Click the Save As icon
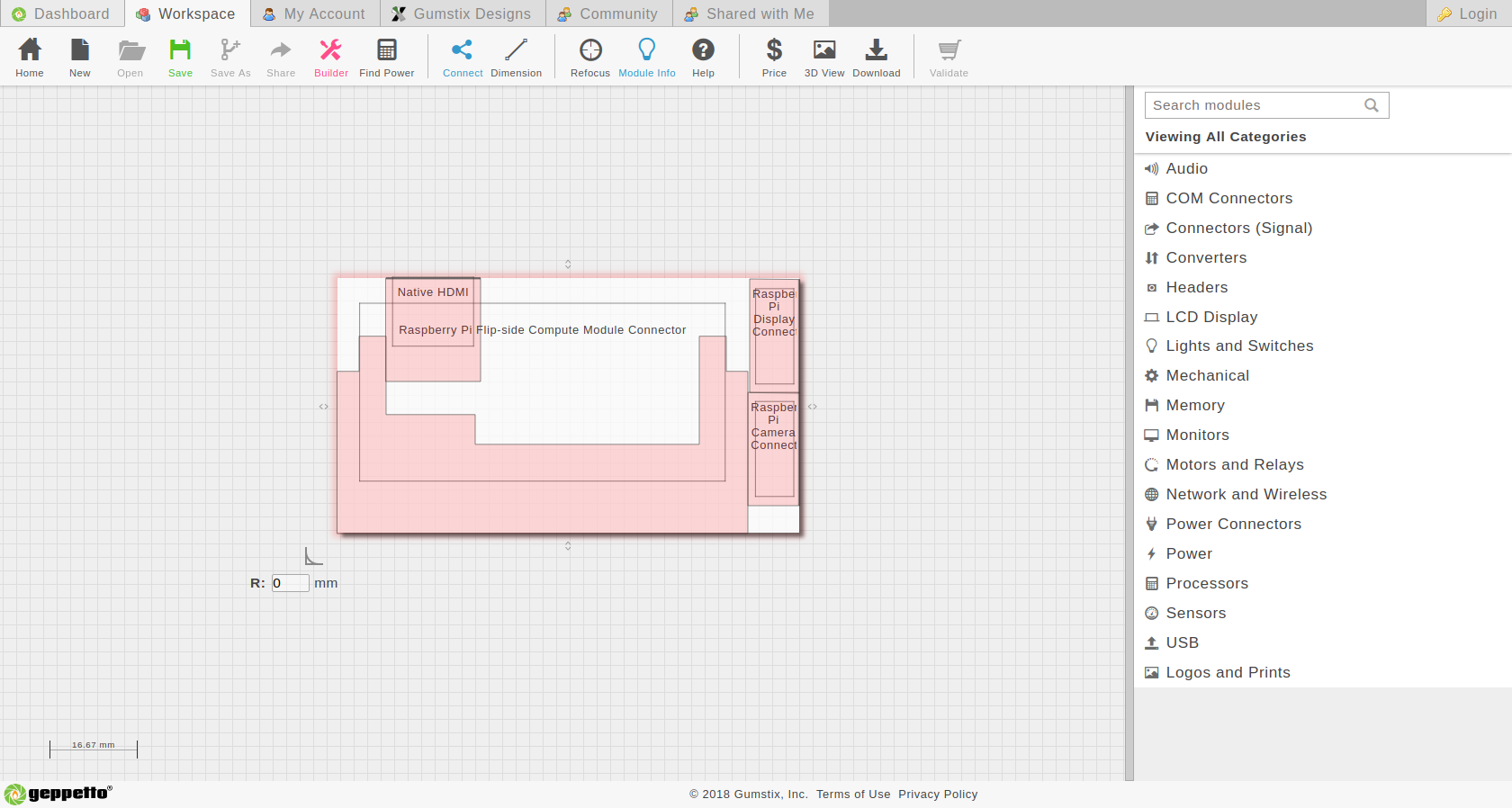The image size is (1512, 808). pos(230,58)
